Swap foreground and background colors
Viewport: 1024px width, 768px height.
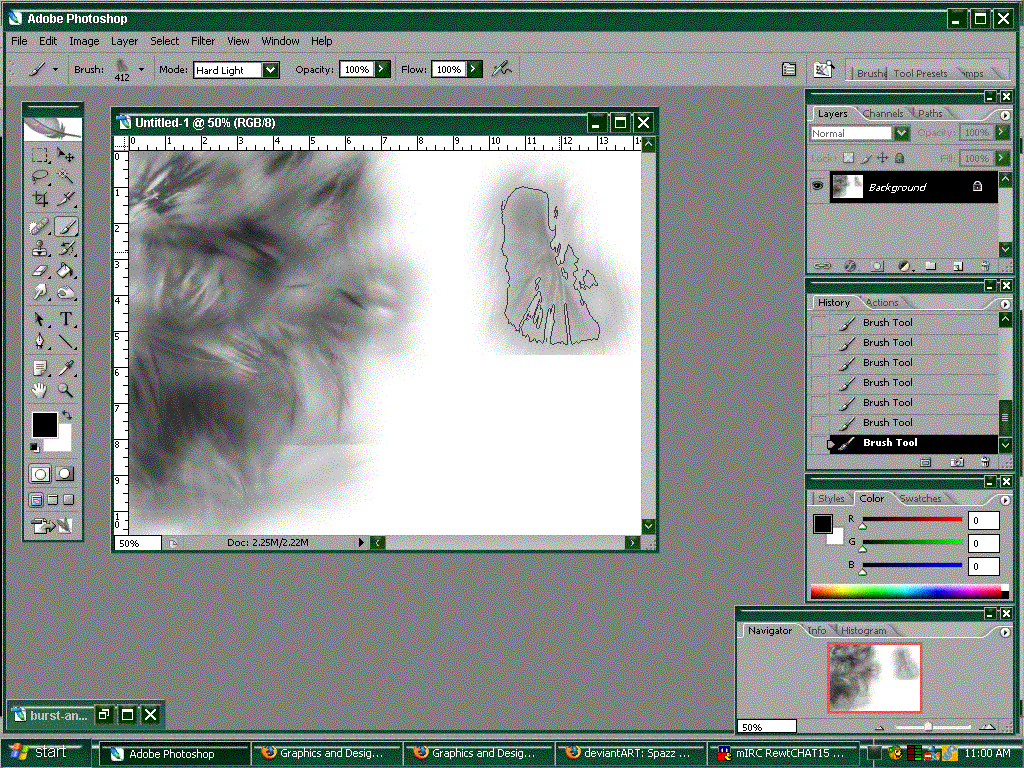click(x=67, y=415)
